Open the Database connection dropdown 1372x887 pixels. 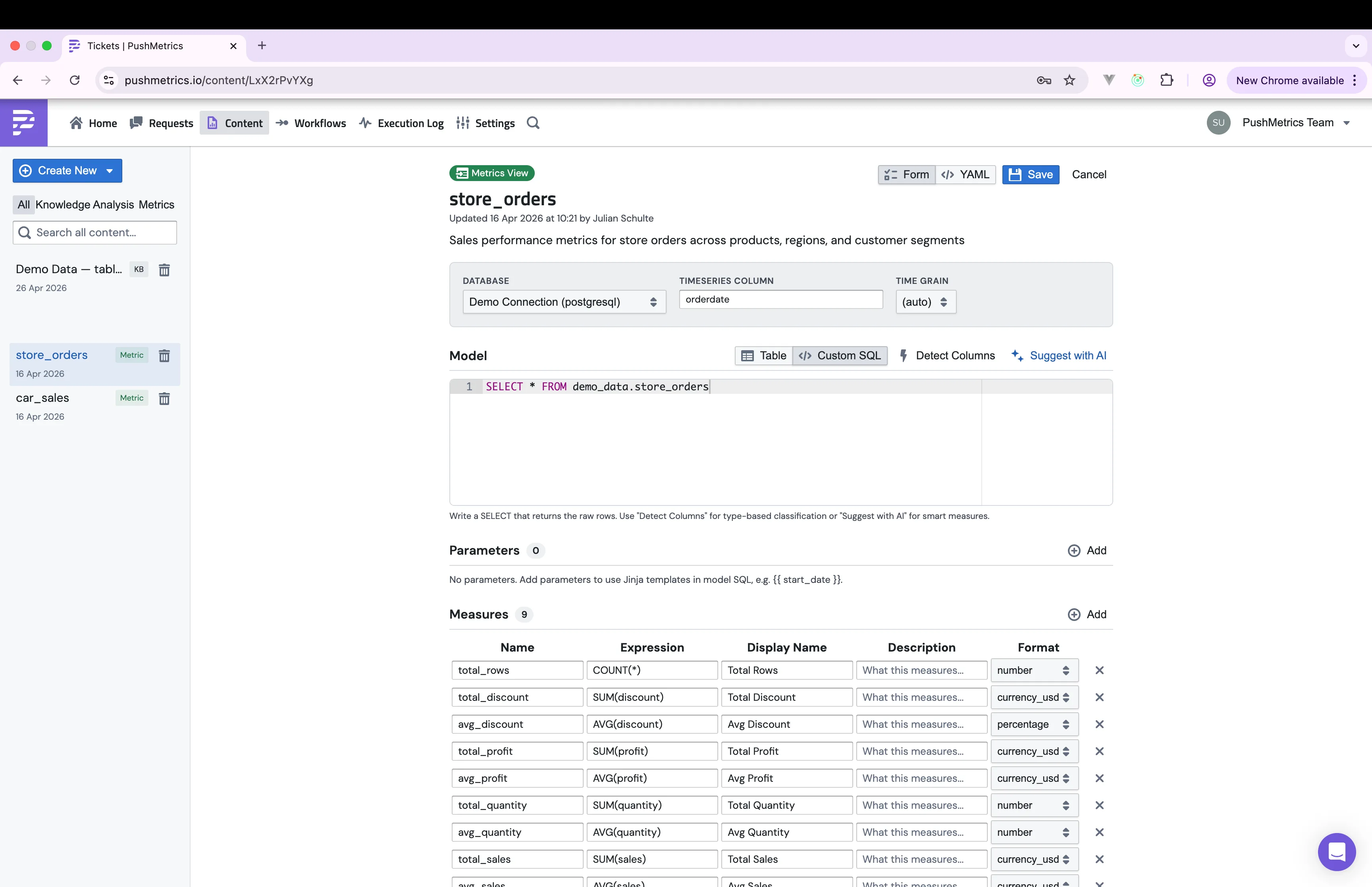[564, 302]
